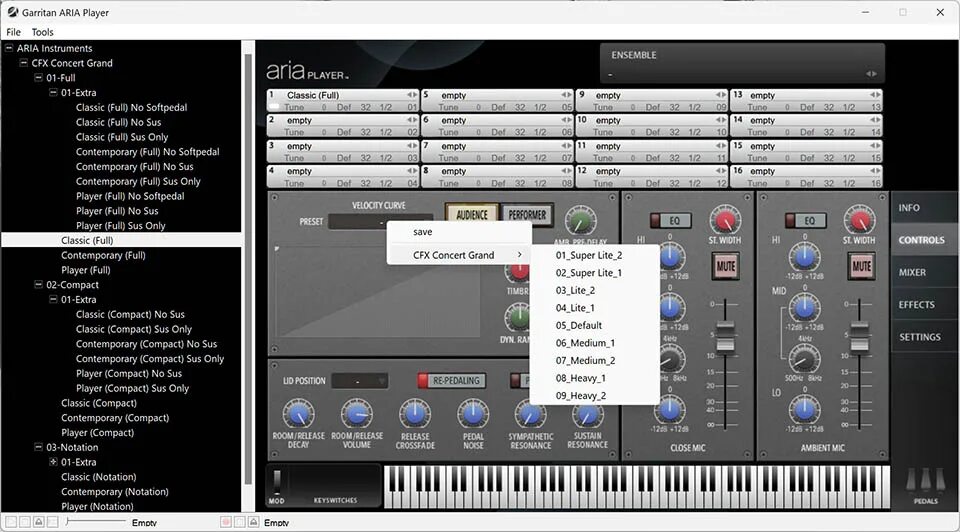Collapse the CFX Concert Grand node
The image size is (960, 532).
click(23, 62)
